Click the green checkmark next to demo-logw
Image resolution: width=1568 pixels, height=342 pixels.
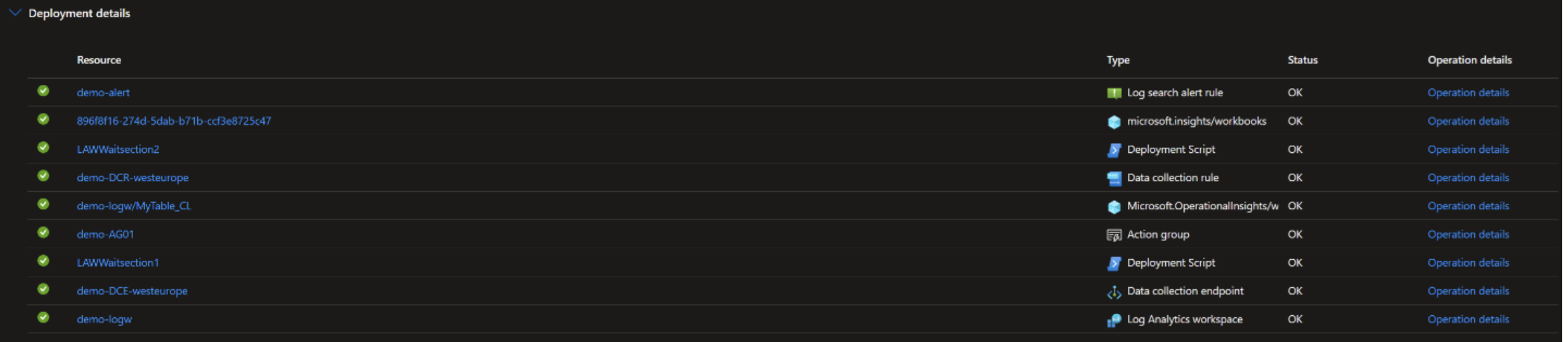pos(43,317)
